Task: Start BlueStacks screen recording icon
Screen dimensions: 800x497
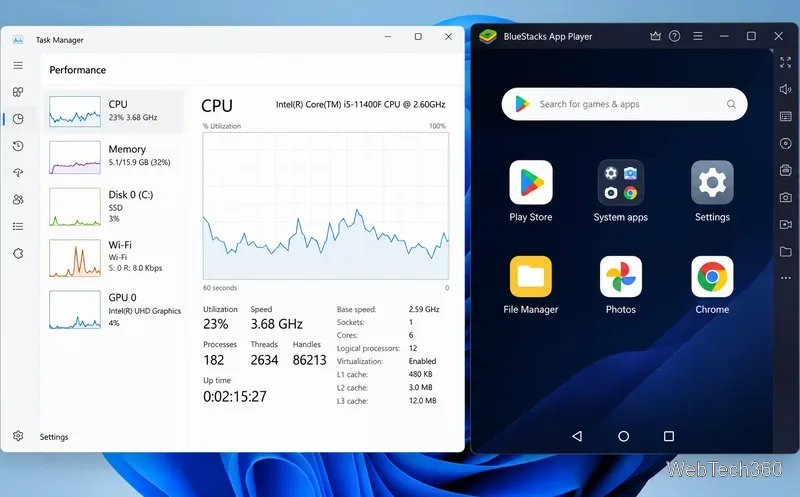Action: [786, 224]
